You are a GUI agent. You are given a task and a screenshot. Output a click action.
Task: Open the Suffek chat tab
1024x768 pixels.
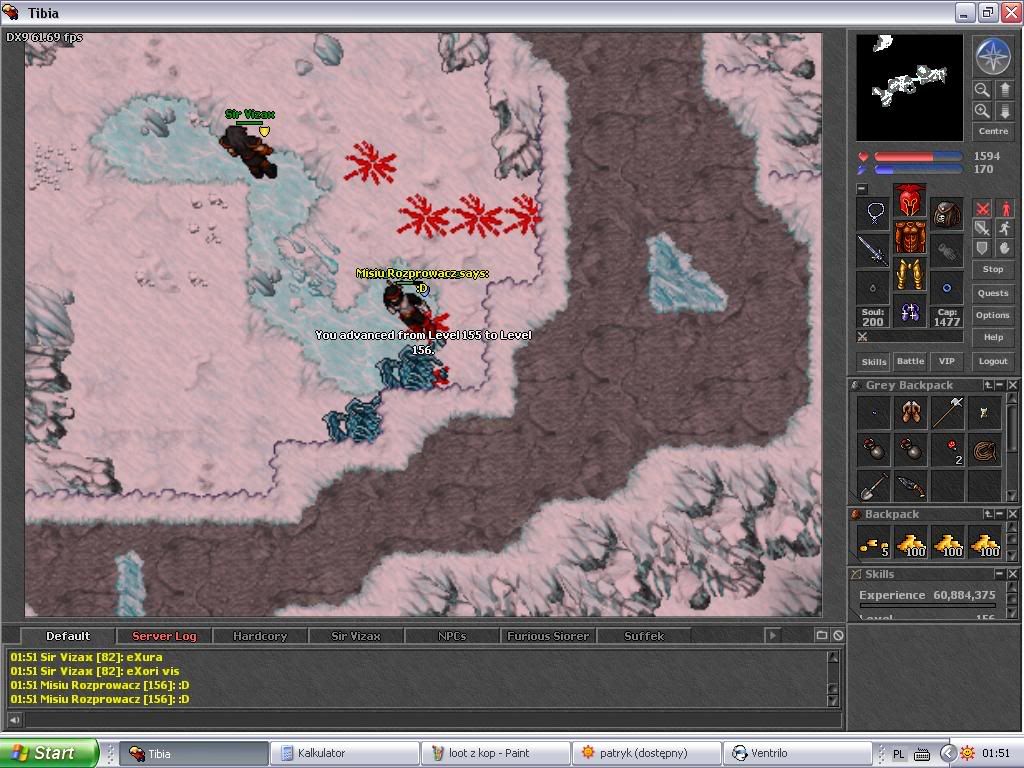[x=644, y=636]
